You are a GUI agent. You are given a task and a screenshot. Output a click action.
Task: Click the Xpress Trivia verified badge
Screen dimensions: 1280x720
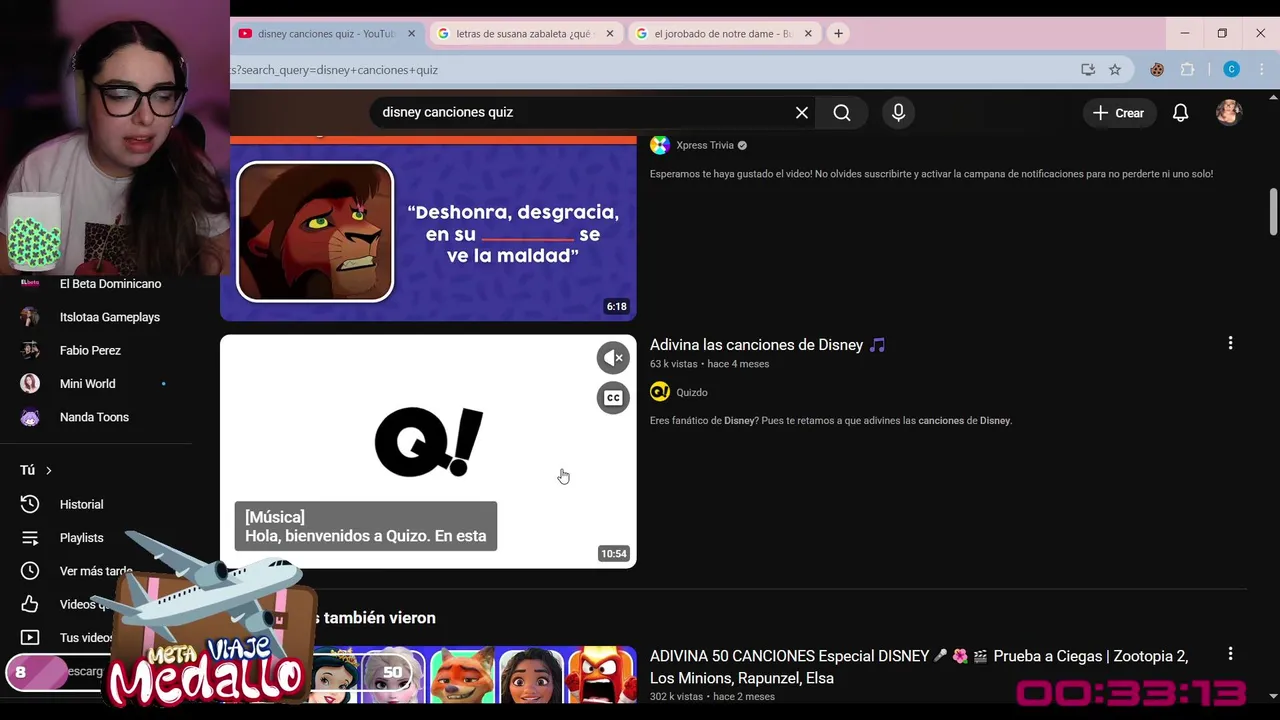point(742,145)
